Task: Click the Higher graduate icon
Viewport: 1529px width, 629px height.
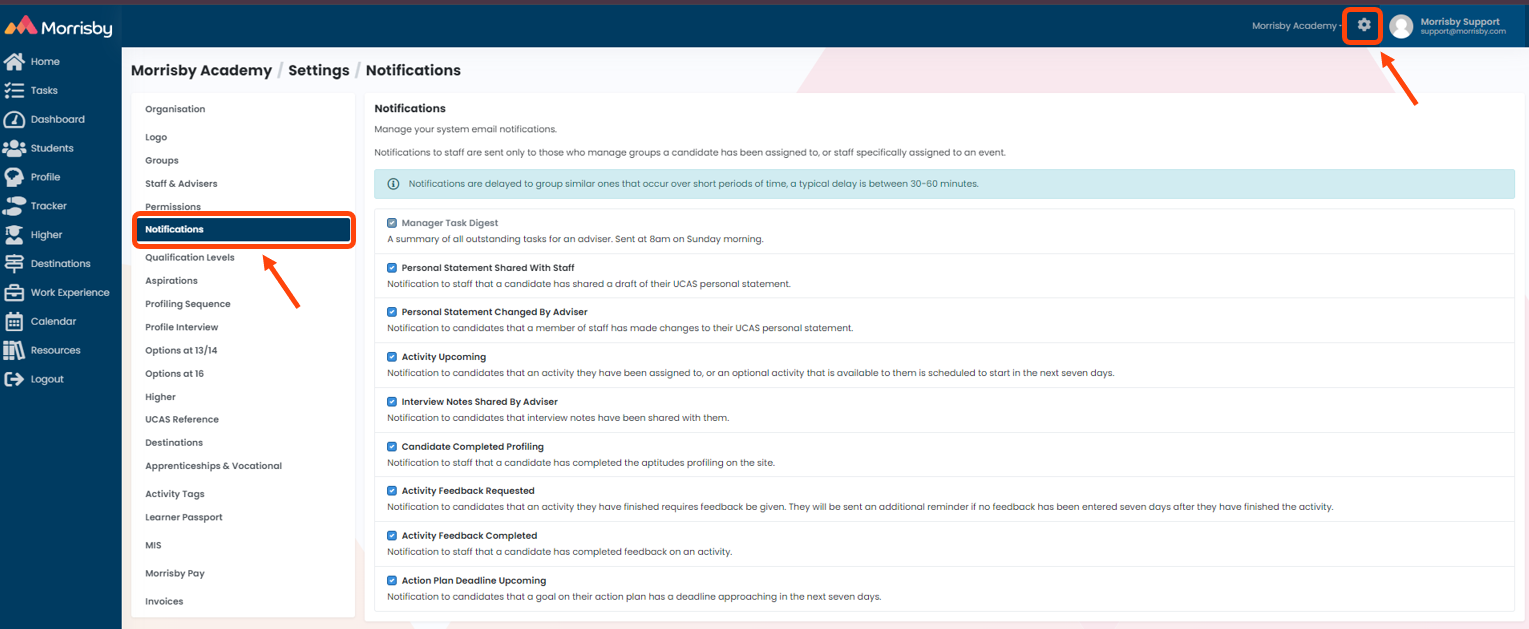Action: pyautogui.click(x=14, y=235)
